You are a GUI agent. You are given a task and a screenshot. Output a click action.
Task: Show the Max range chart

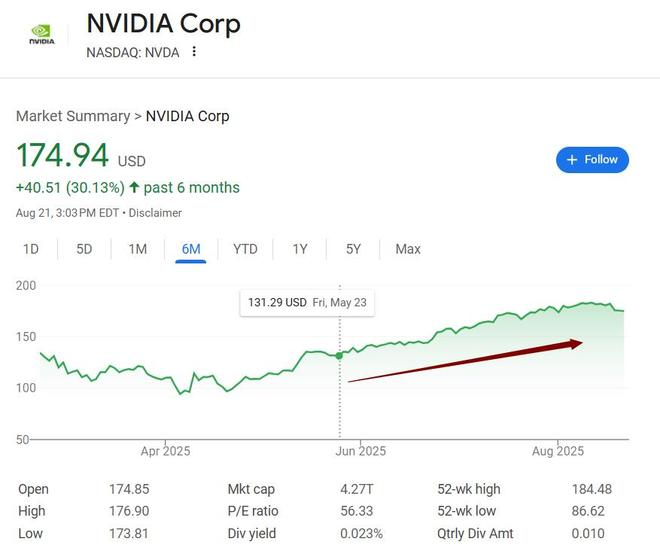[408, 249]
